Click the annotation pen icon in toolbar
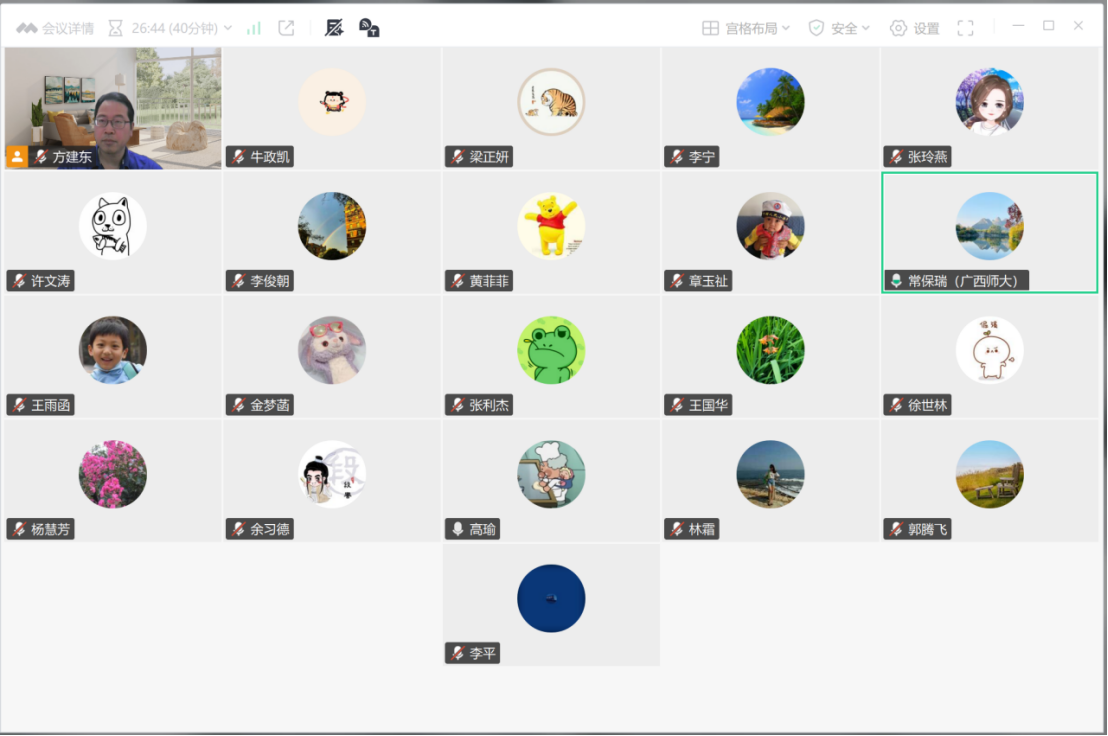Screen dimensions: 1108x736 point(334,28)
